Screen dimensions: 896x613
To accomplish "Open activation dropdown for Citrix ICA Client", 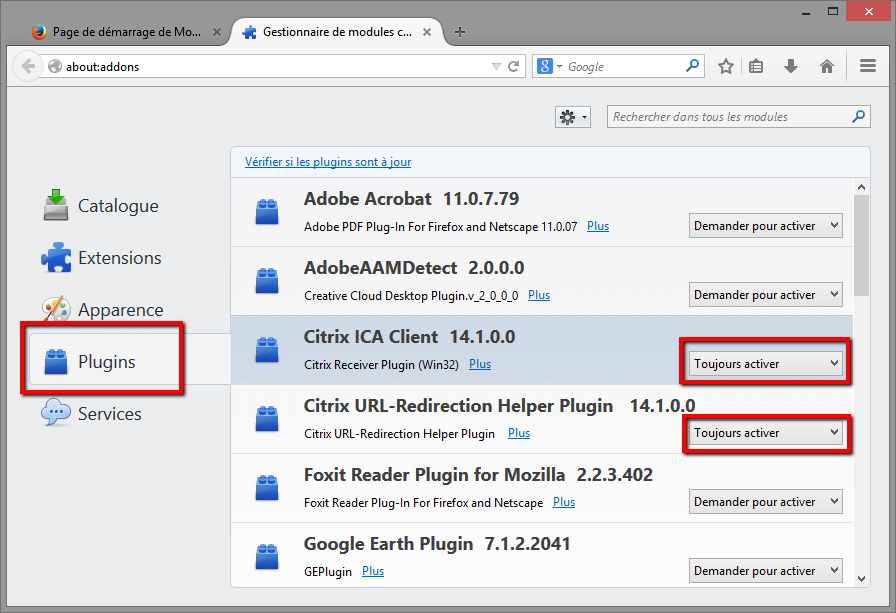I will point(766,364).
